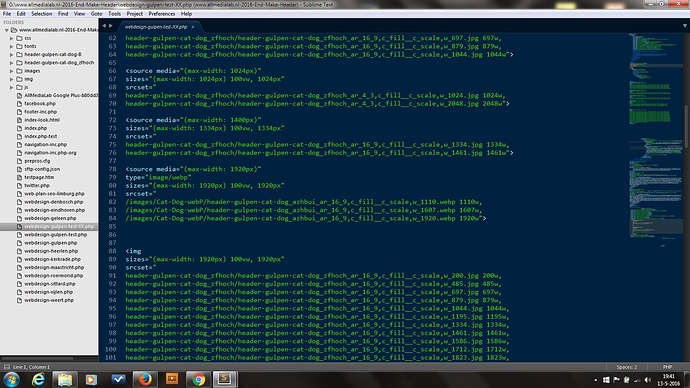Image resolution: width=690 pixels, height=388 pixels.
Task: Open navigation-inc.php-org file
Action: pos(50,153)
